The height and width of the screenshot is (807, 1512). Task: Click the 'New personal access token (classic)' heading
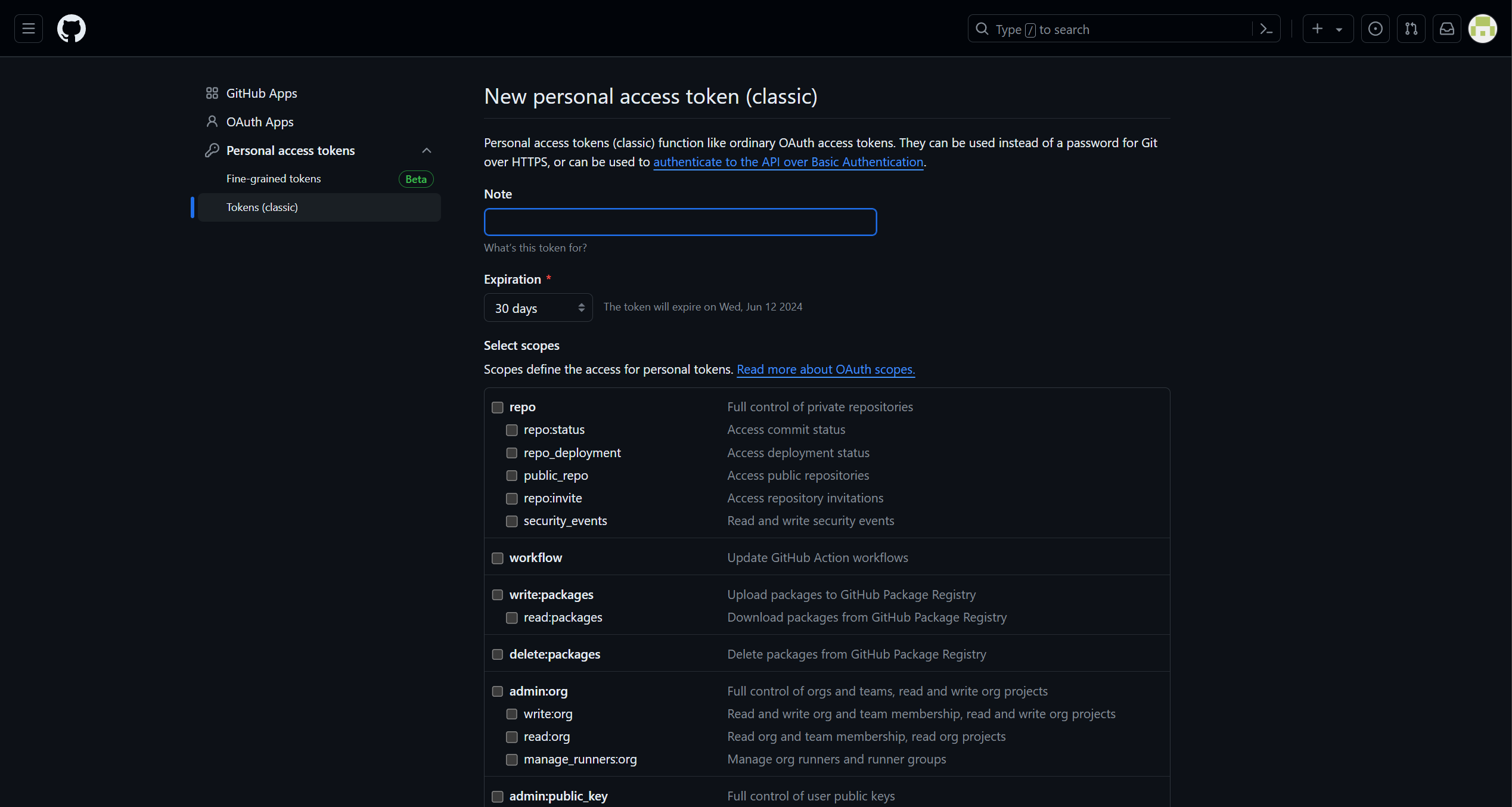pos(651,97)
